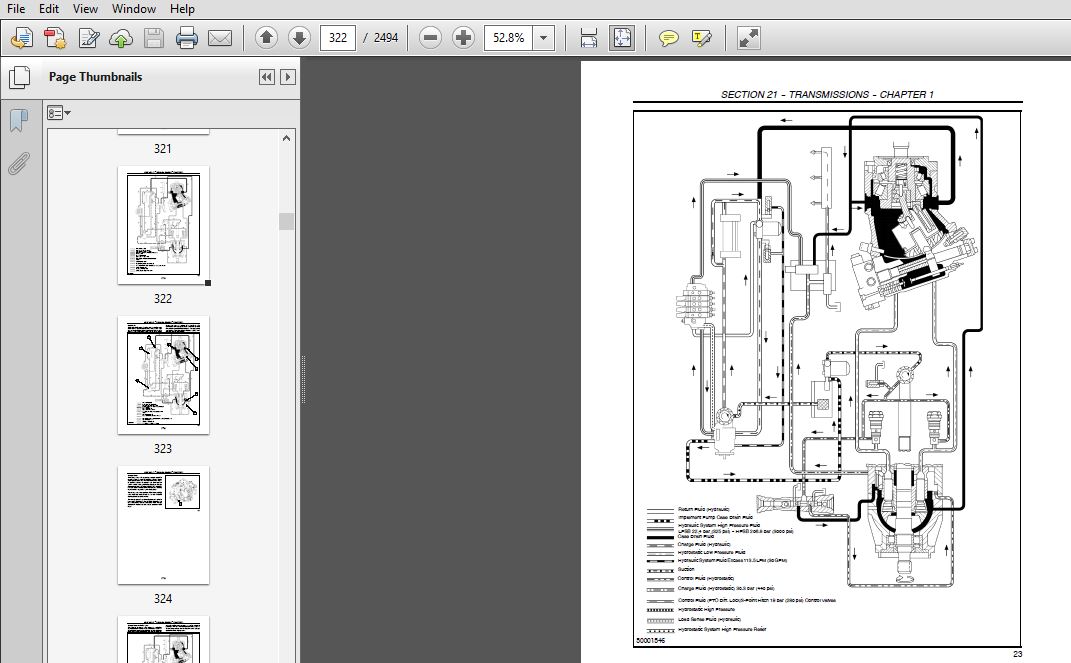Select page 322 thumbnail

click(x=163, y=225)
